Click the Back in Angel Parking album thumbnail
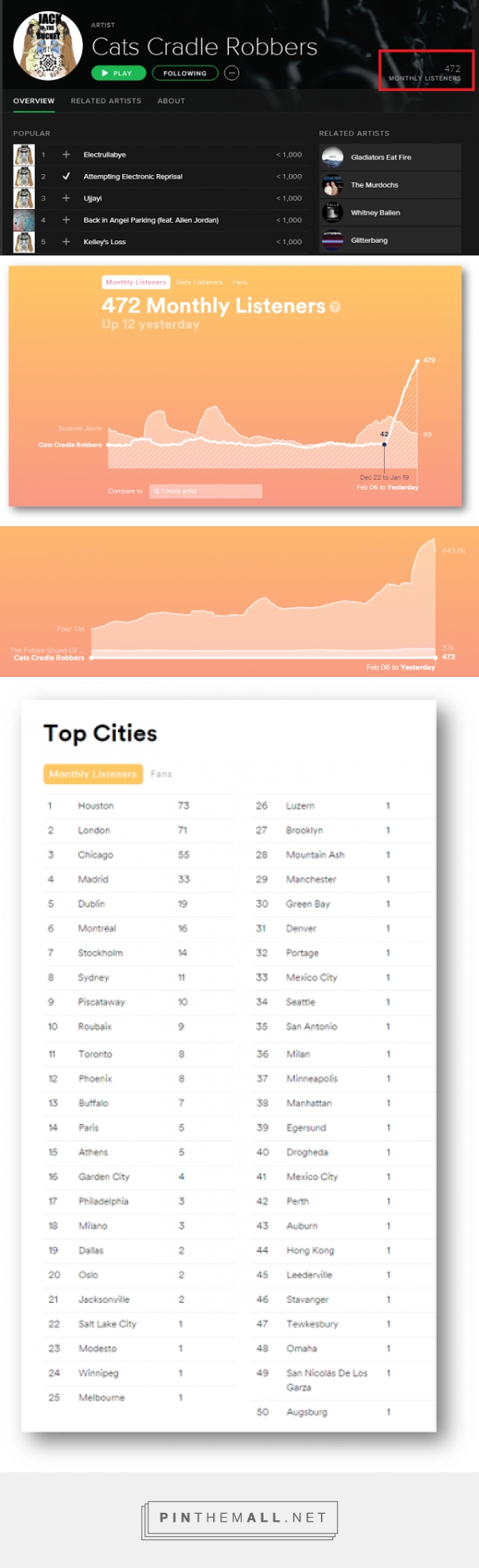The image size is (479, 1568). pyautogui.click(x=24, y=220)
